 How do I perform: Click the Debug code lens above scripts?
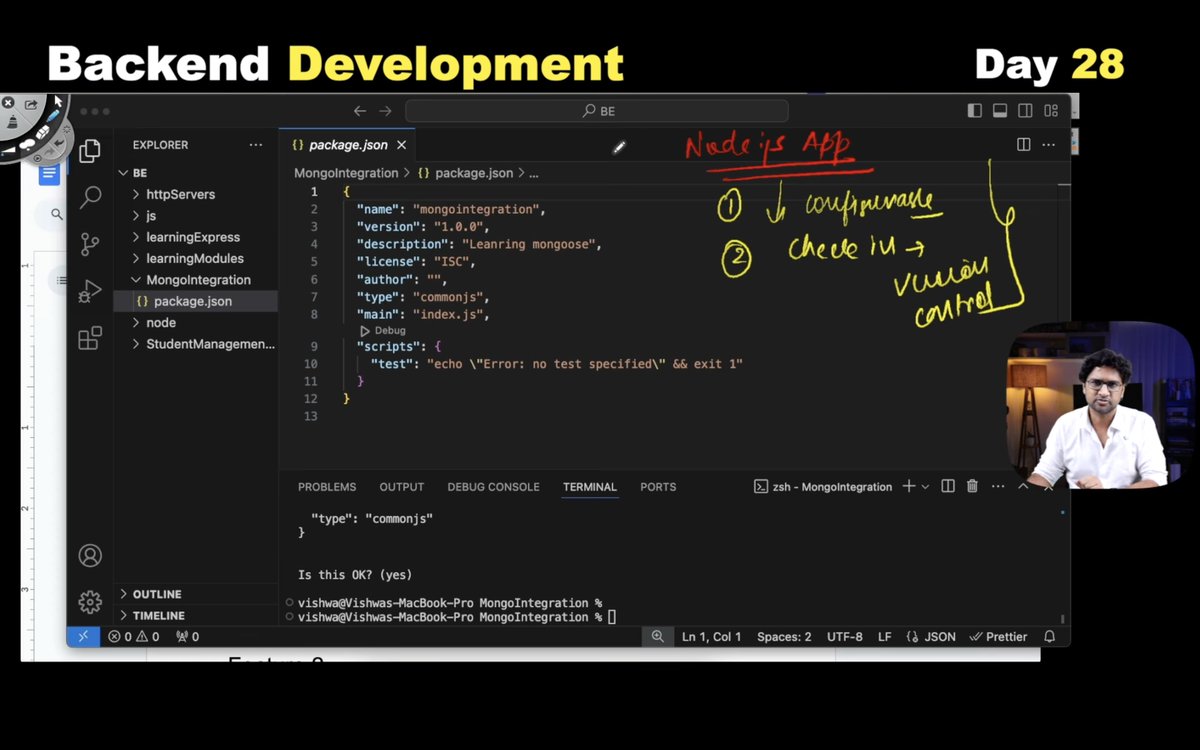(383, 330)
